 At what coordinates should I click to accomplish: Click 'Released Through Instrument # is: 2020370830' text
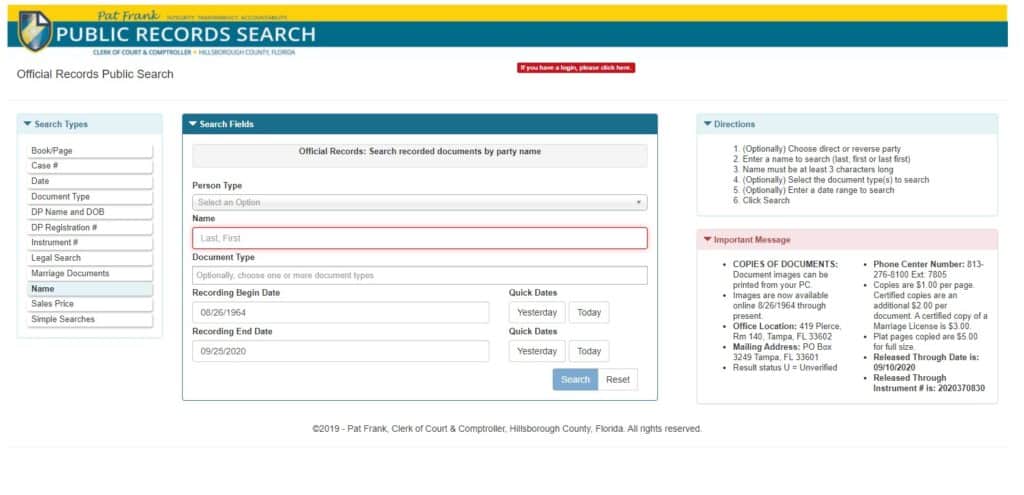(929, 383)
